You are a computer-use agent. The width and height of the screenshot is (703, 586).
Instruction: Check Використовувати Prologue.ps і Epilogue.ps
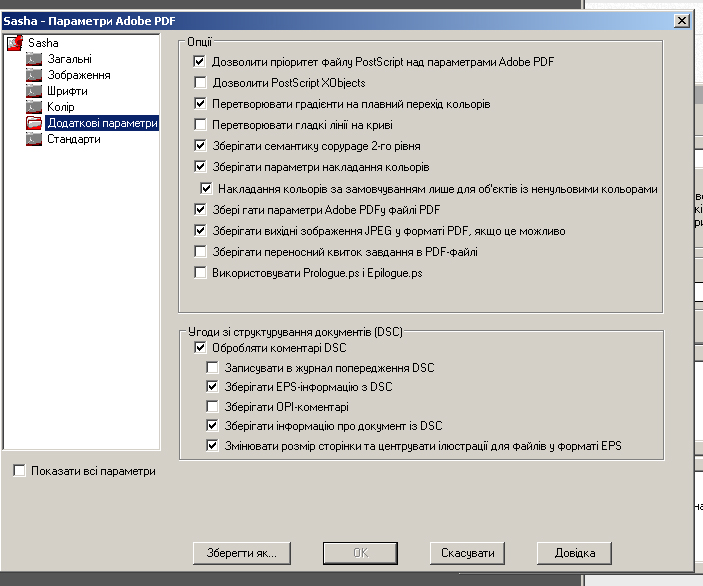200,273
